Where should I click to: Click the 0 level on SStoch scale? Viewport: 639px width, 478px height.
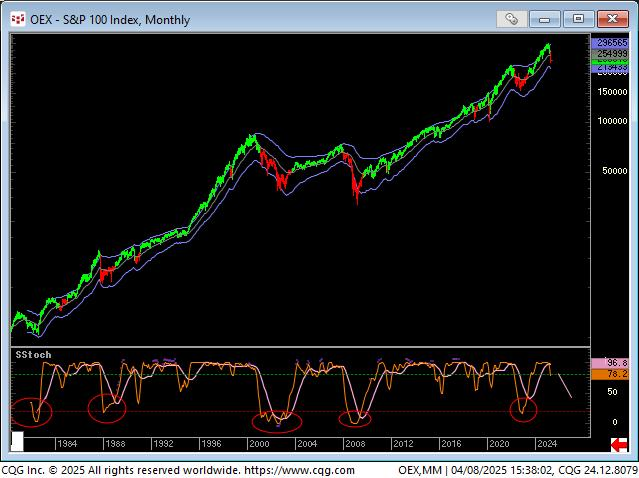[615, 422]
